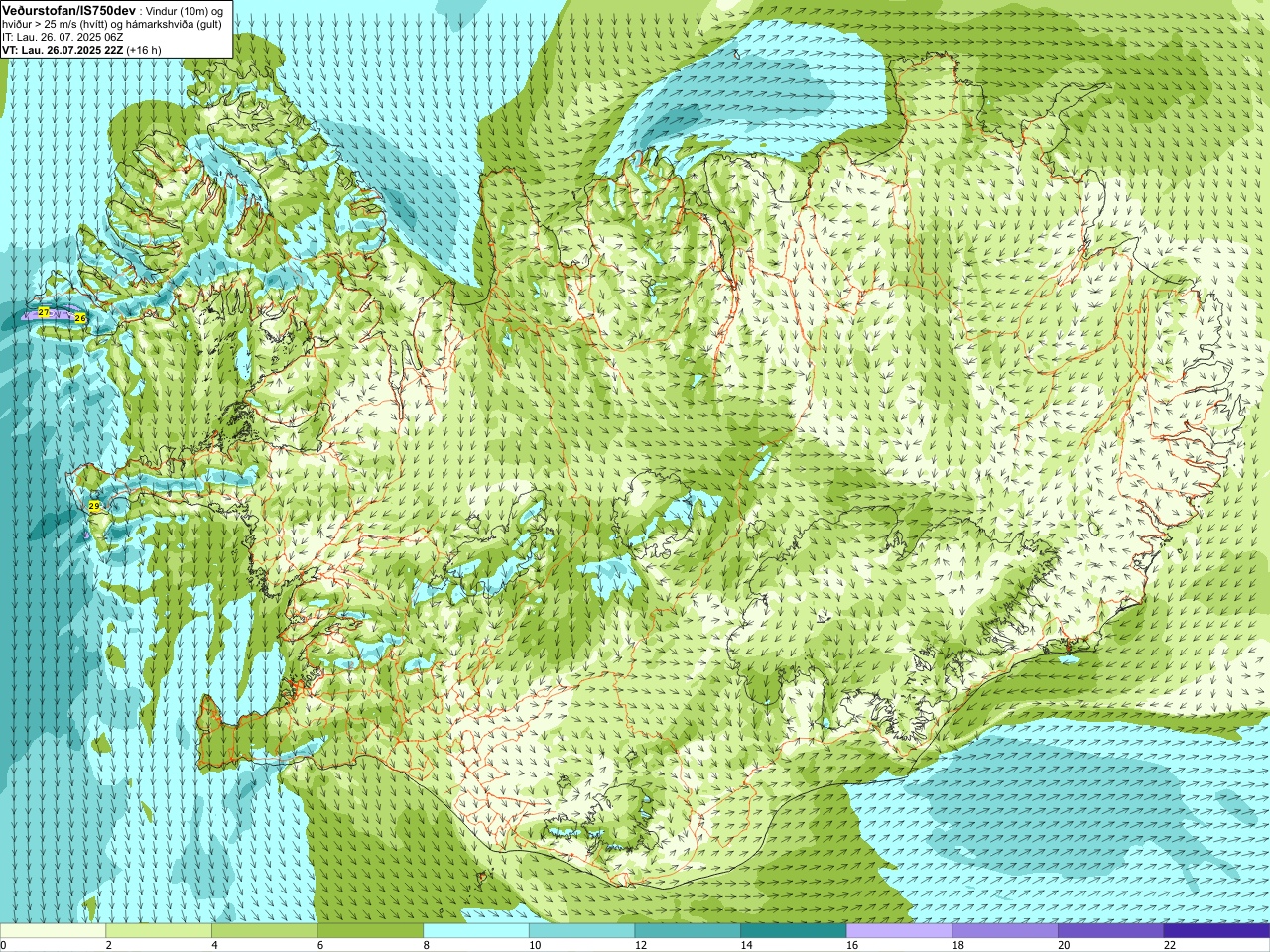Select the 2–4 m/s light green swatch
This screenshot has height=952, width=1270.
tap(159, 931)
